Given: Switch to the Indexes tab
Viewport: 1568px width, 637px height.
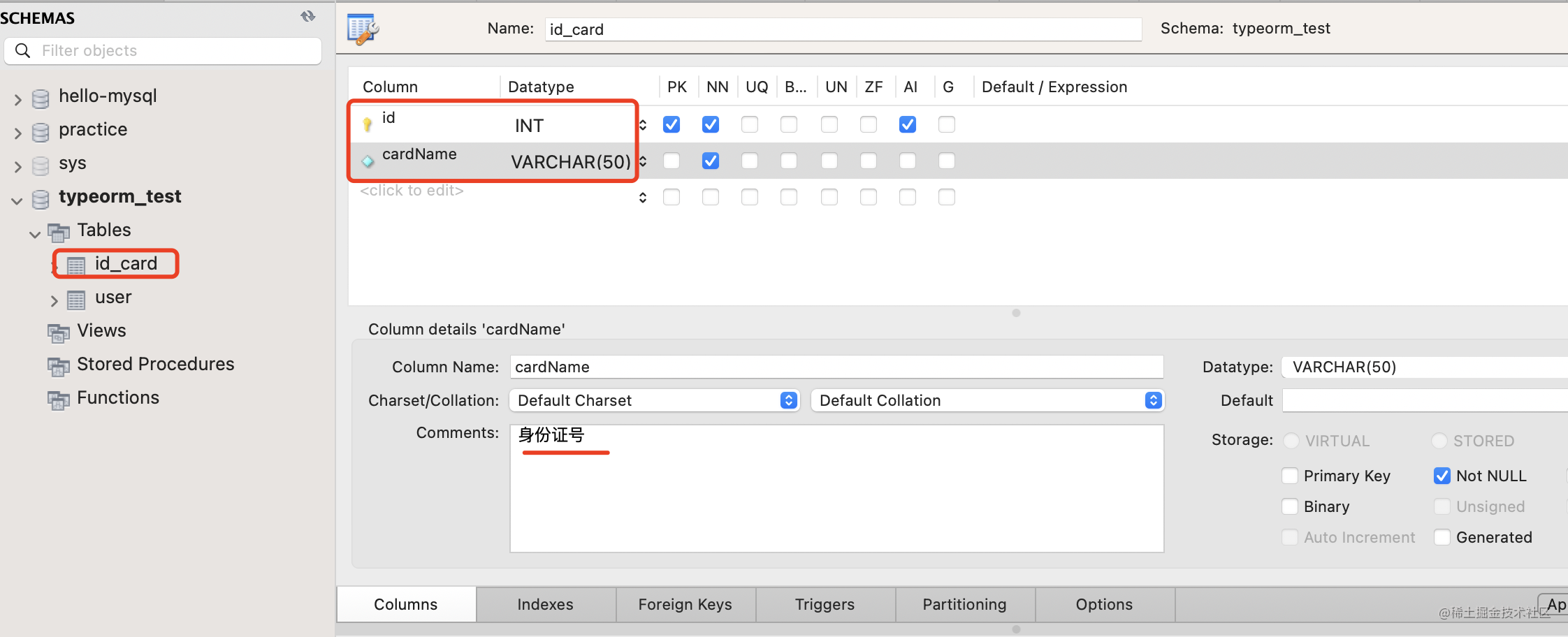Looking at the screenshot, I should (545, 604).
